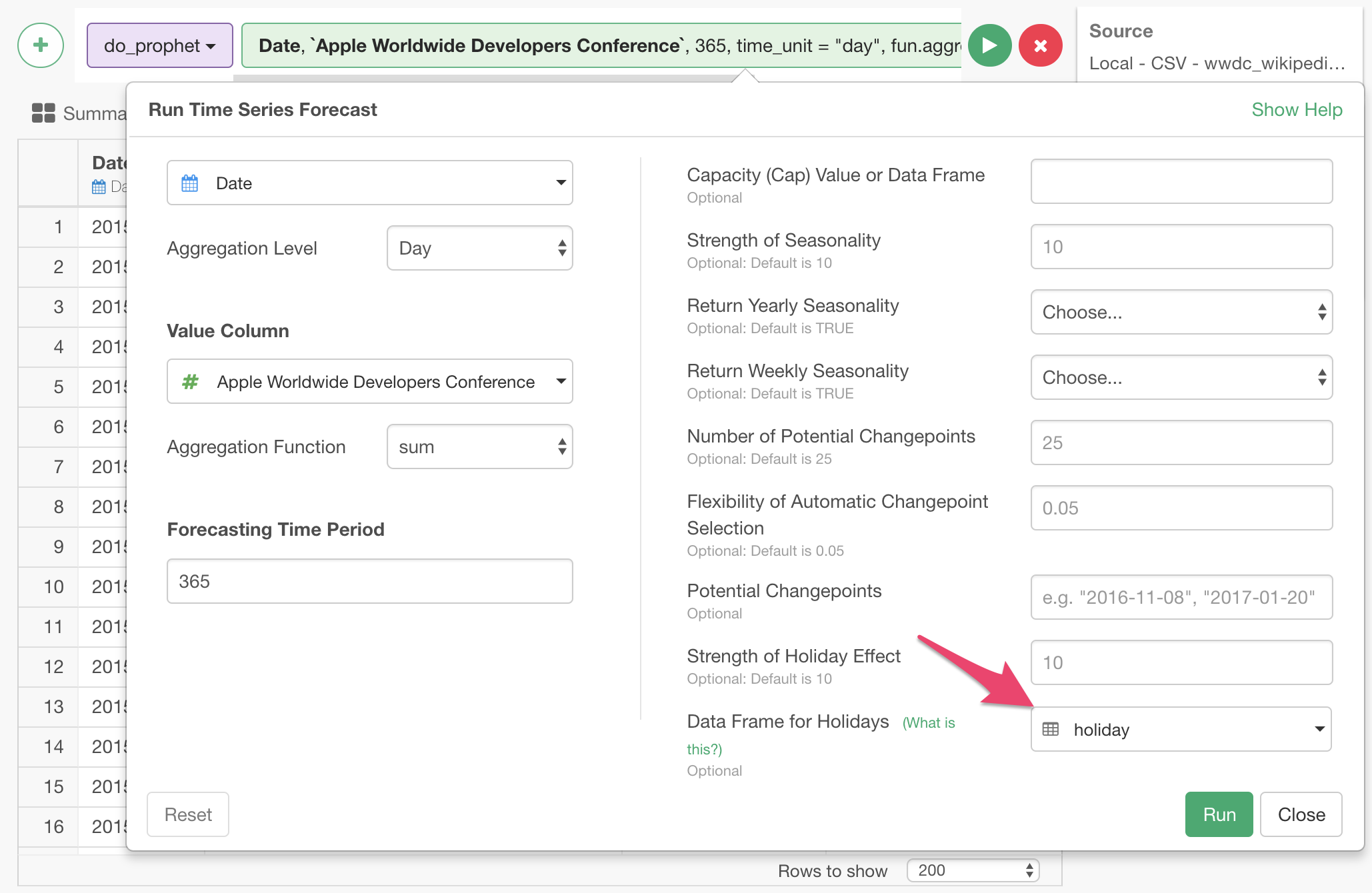Click the calendar icon in the Date selector
Screen dimensions: 1372x893
(x=190, y=183)
